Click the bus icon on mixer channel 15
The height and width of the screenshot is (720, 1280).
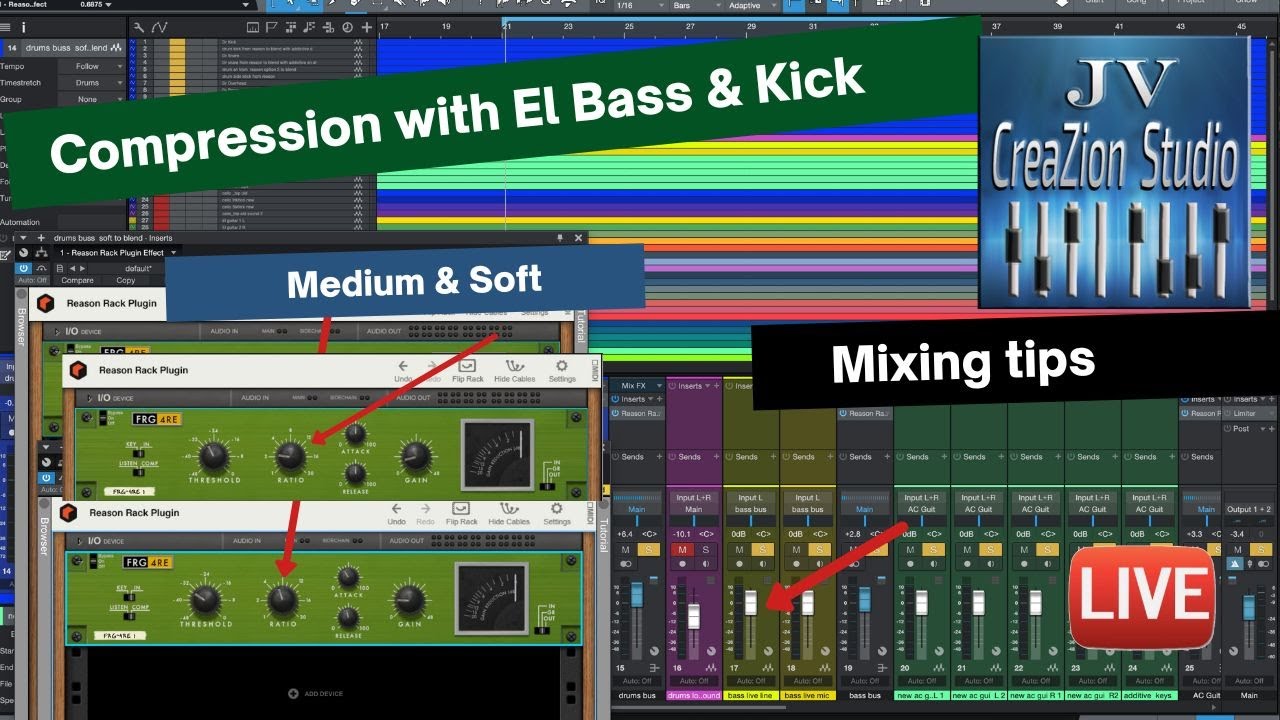pos(654,667)
